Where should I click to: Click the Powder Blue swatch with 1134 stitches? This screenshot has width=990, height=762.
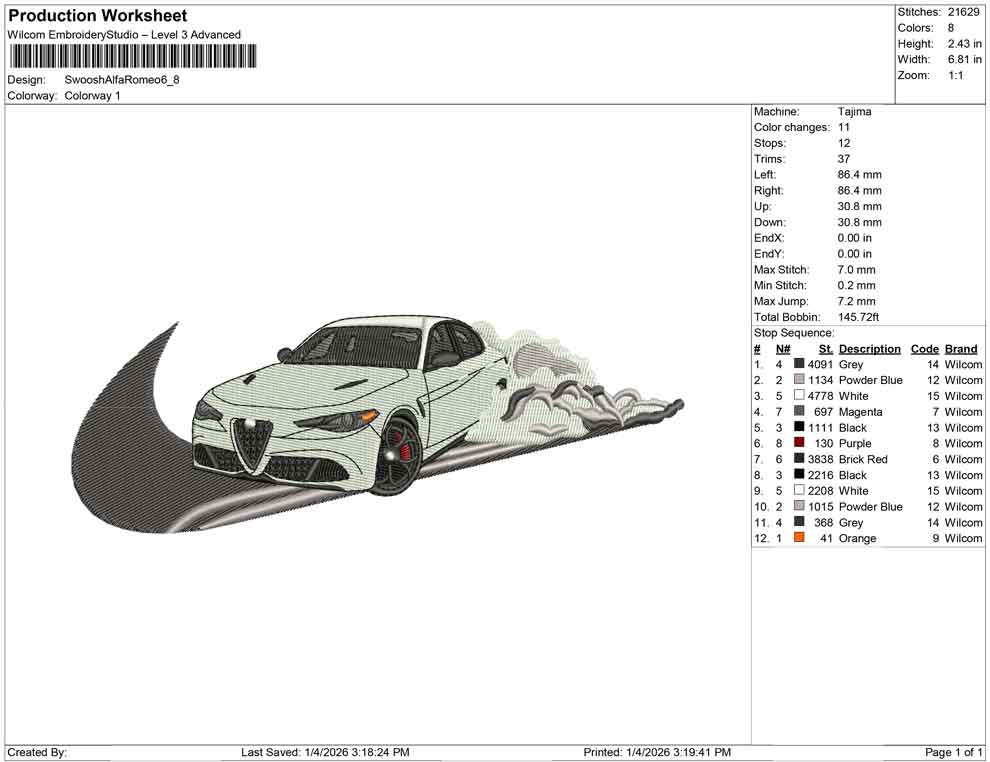[799, 380]
